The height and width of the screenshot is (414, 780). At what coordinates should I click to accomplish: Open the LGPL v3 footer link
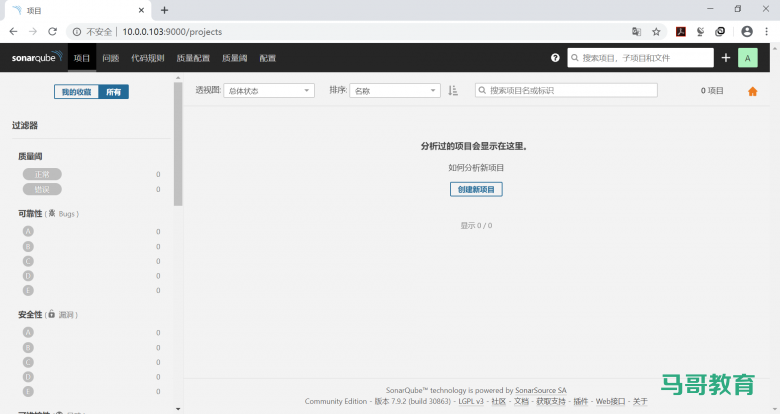pos(471,401)
